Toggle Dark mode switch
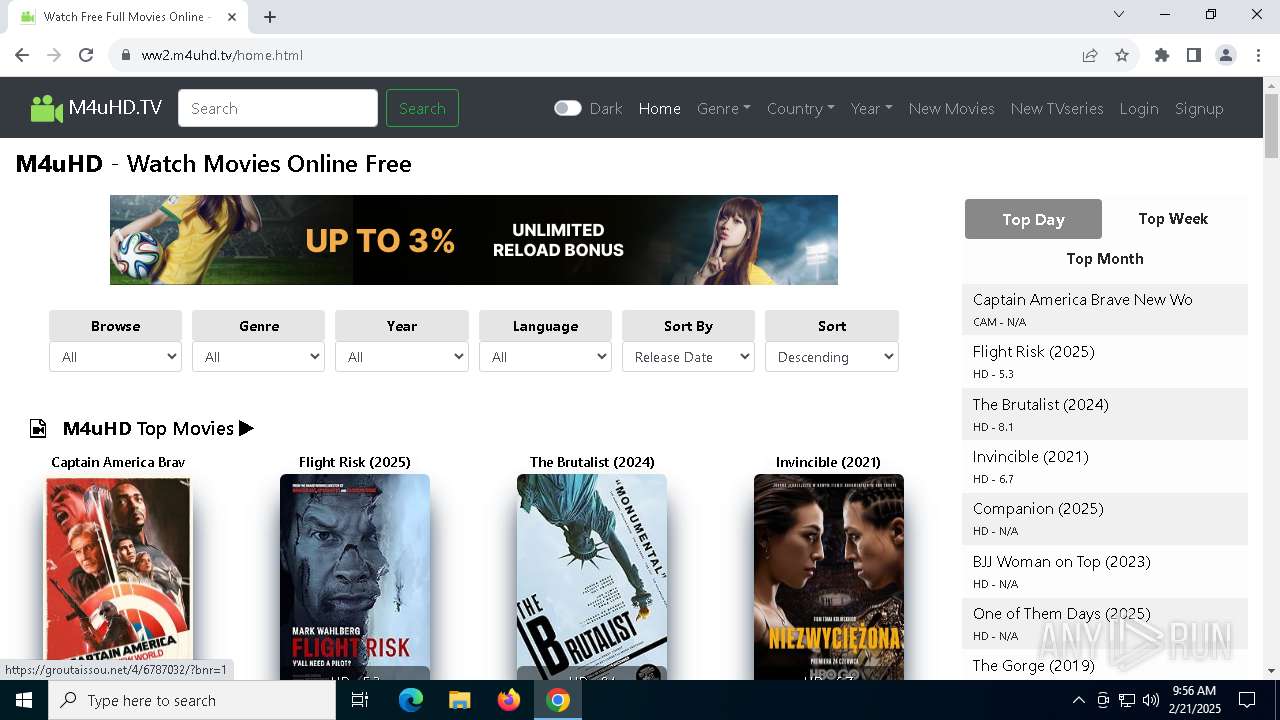Image resolution: width=1280 pixels, height=720 pixels. coord(568,108)
